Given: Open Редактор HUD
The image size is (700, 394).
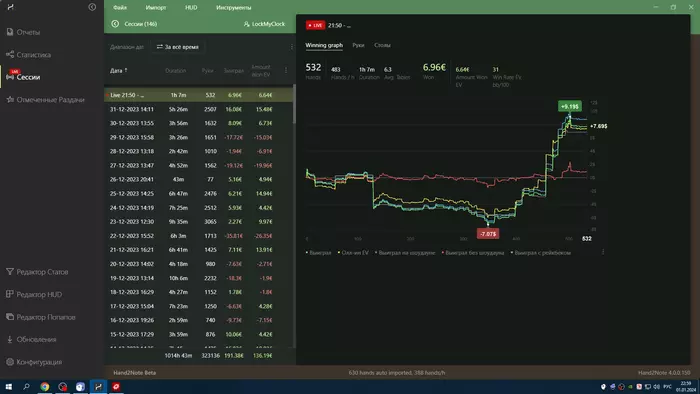Looking at the screenshot, I should coord(34,294).
